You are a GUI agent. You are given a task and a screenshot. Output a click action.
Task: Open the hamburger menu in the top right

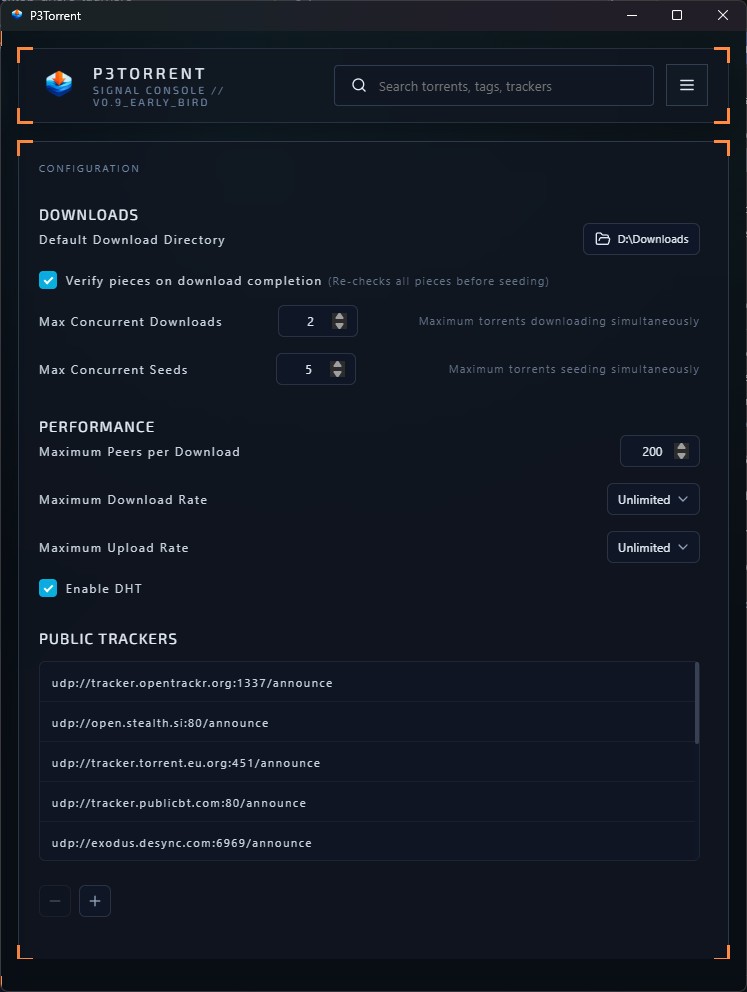tap(687, 84)
